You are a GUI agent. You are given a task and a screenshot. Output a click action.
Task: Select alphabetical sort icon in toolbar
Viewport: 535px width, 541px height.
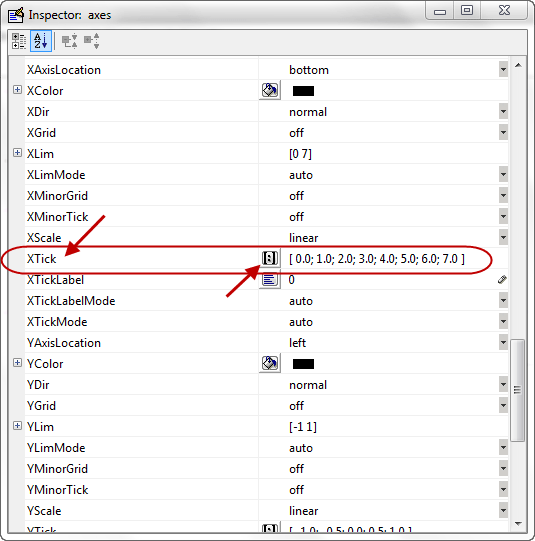tap(41, 41)
